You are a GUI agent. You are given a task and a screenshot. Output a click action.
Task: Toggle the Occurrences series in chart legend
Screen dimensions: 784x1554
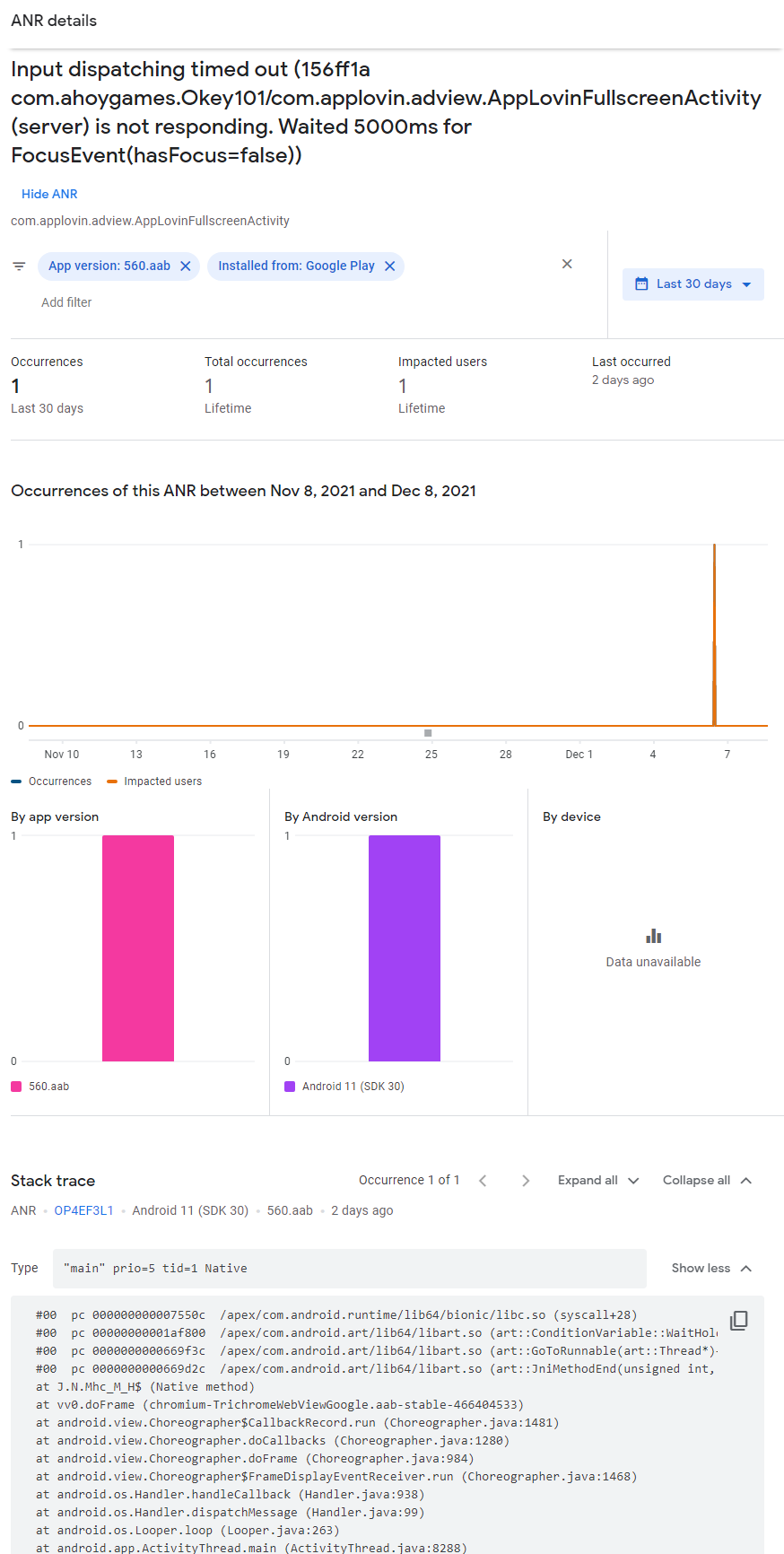[51, 781]
